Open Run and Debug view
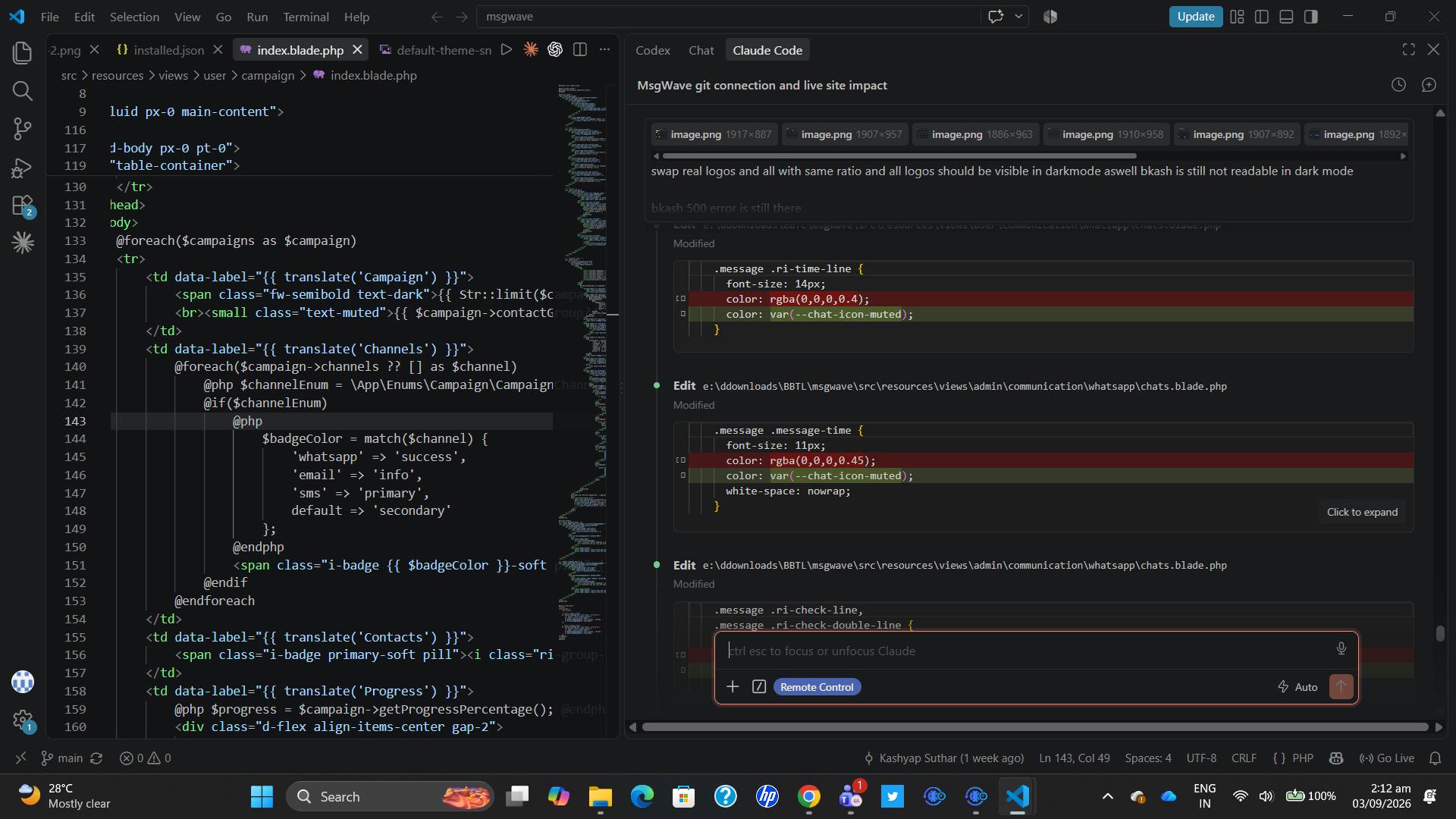 click(23, 167)
